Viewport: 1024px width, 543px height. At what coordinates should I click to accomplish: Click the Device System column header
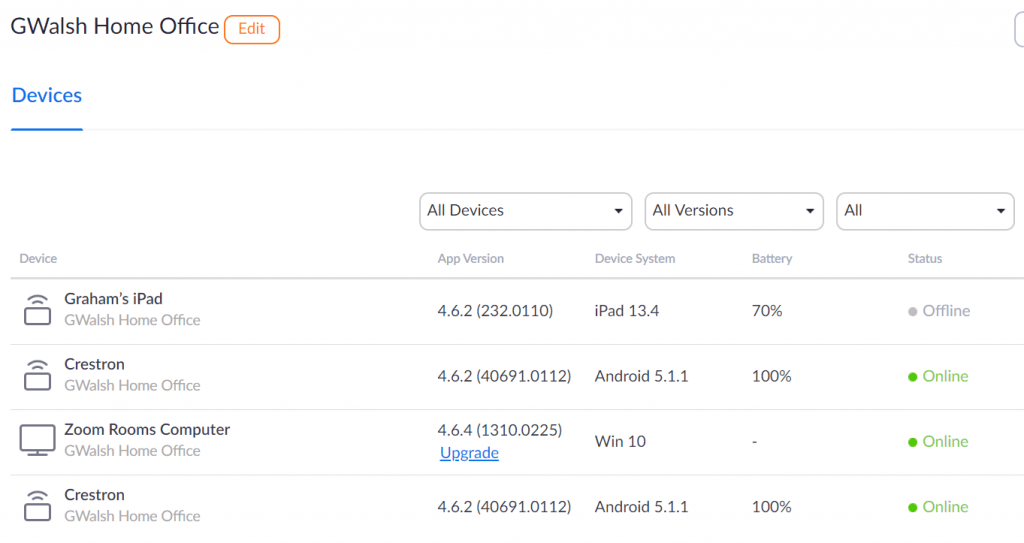635,259
